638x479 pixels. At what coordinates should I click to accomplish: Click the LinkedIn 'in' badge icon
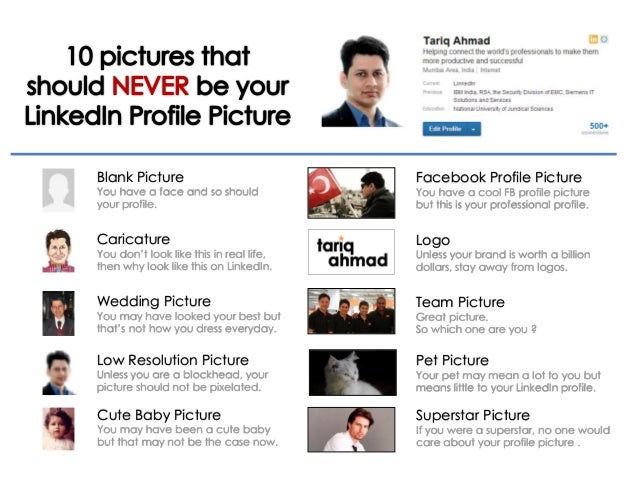[x=593, y=39]
